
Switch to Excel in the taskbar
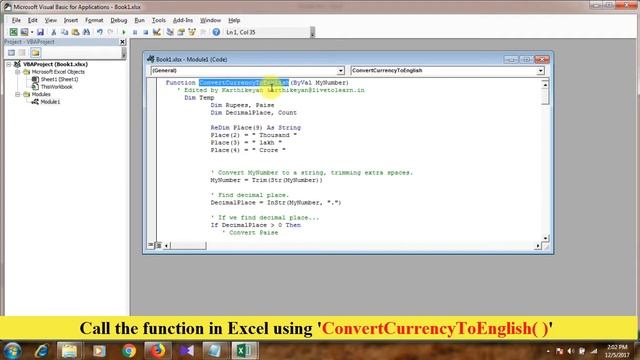click(244, 351)
